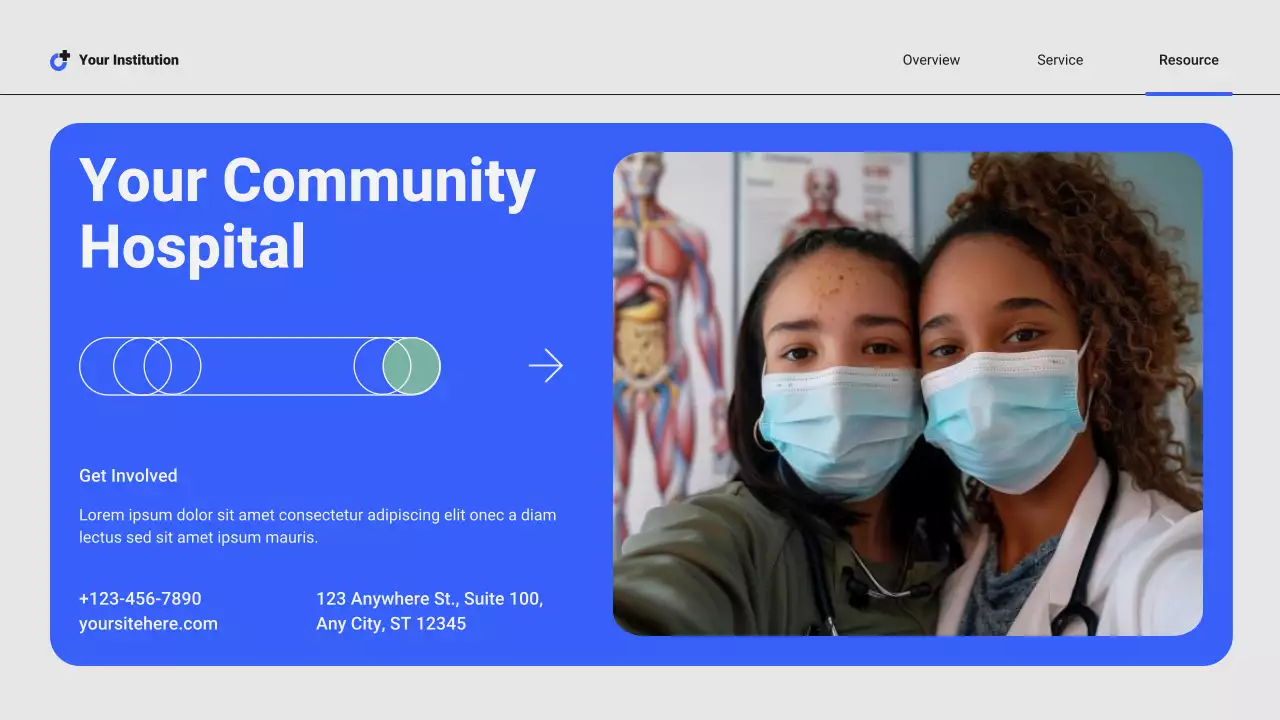The width and height of the screenshot is (1280, 720).
Task: Click the pill-shaped capsule outline graphic
Action: [260, 366]
